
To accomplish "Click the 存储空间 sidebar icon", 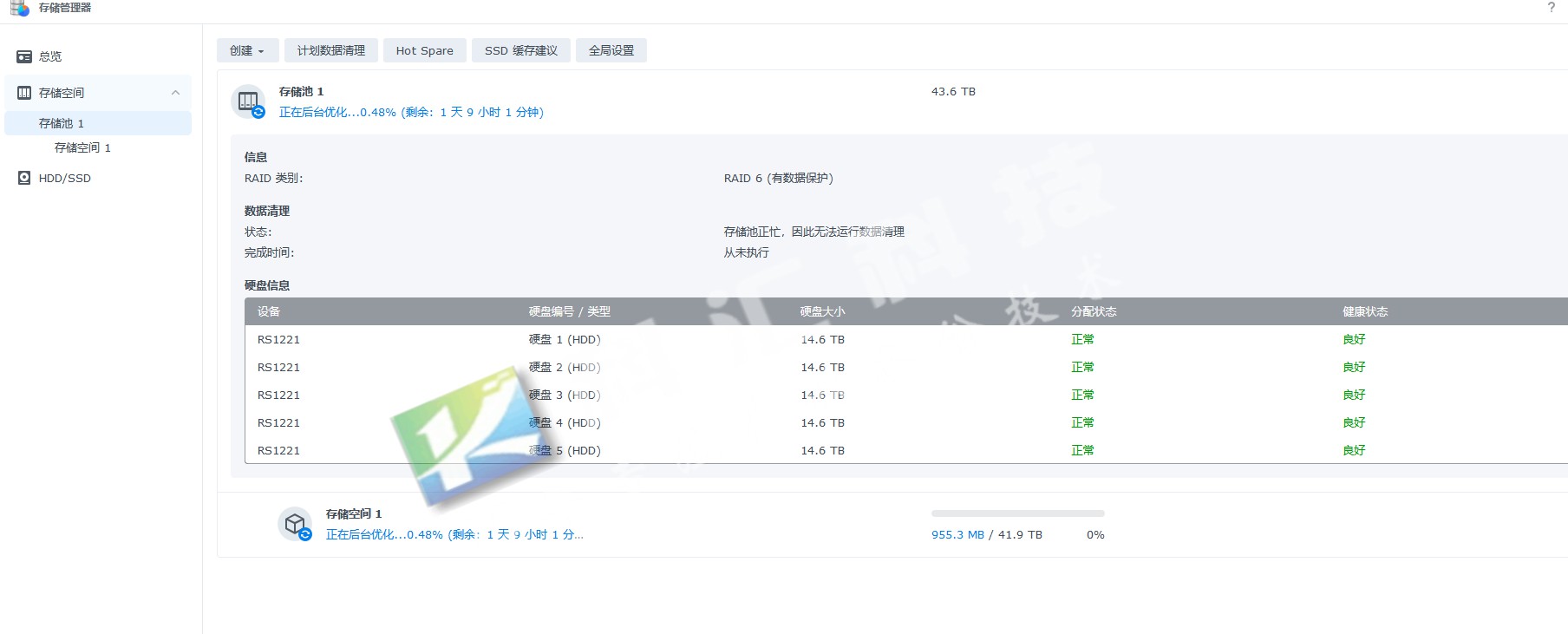I will (24, 93).
